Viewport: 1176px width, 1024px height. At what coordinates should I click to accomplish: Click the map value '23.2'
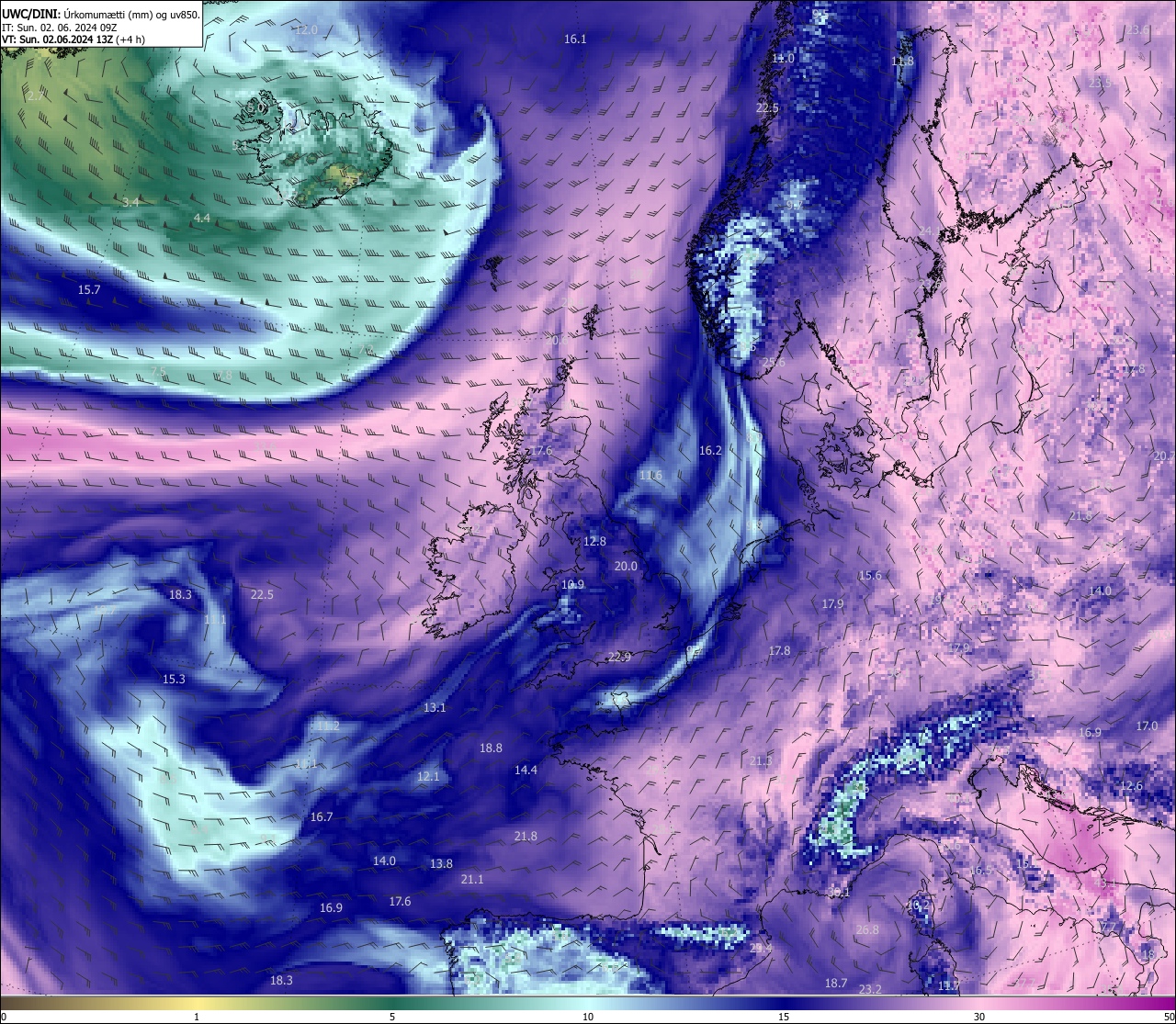pos(870,990)
